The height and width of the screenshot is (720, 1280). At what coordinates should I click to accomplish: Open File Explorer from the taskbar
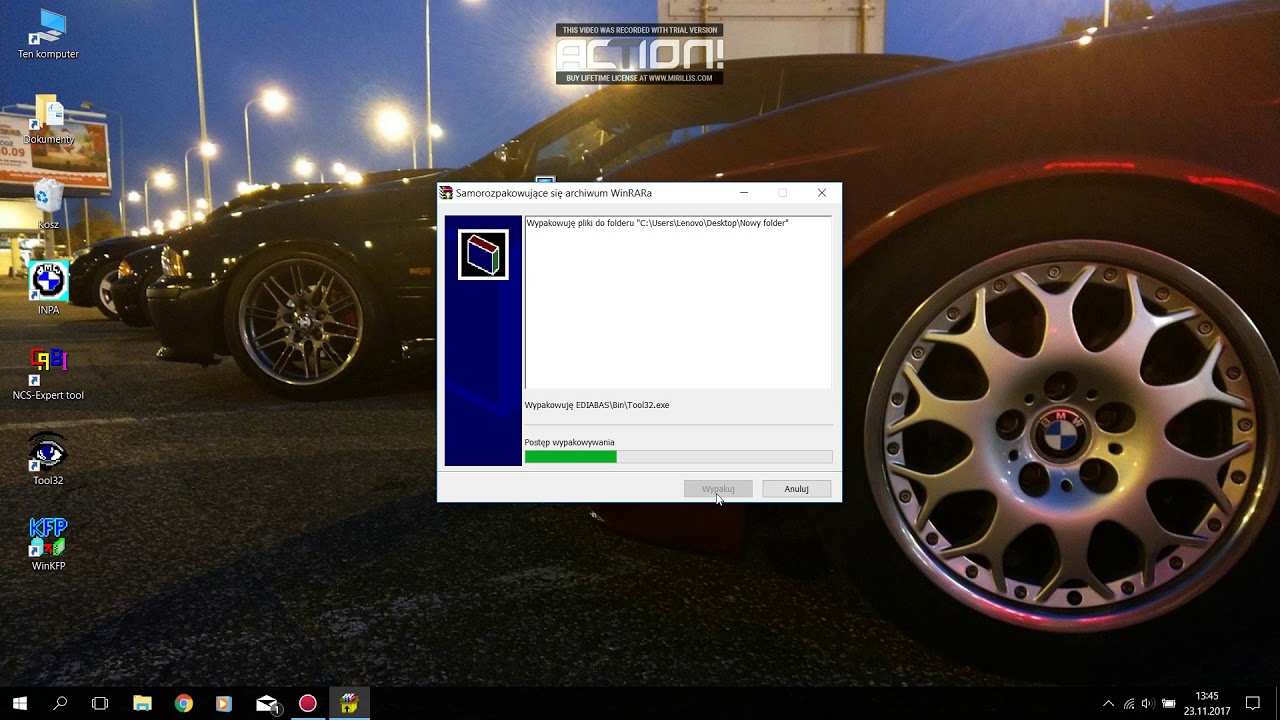[x=142, y=704]
